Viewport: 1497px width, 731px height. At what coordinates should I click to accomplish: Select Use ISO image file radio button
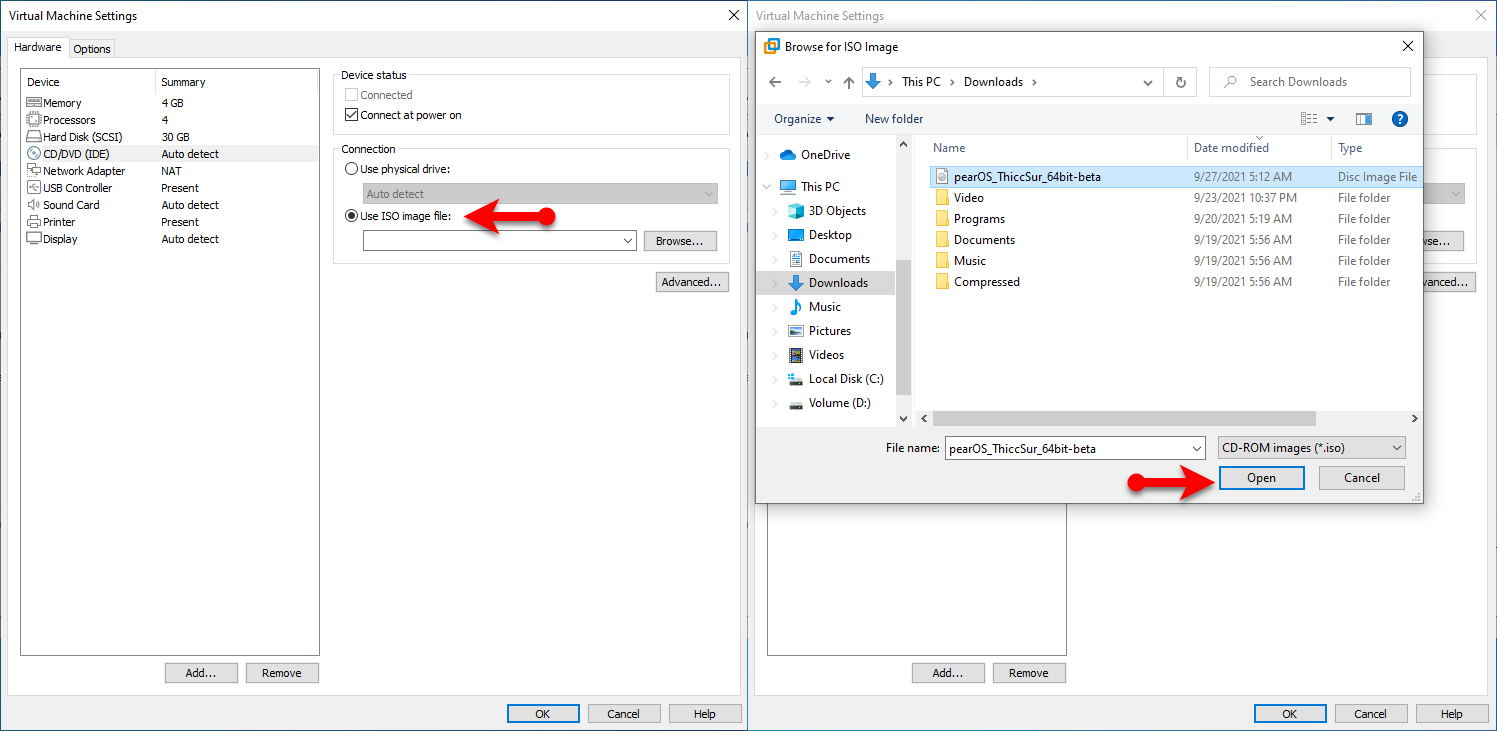[x=351, y=216]
